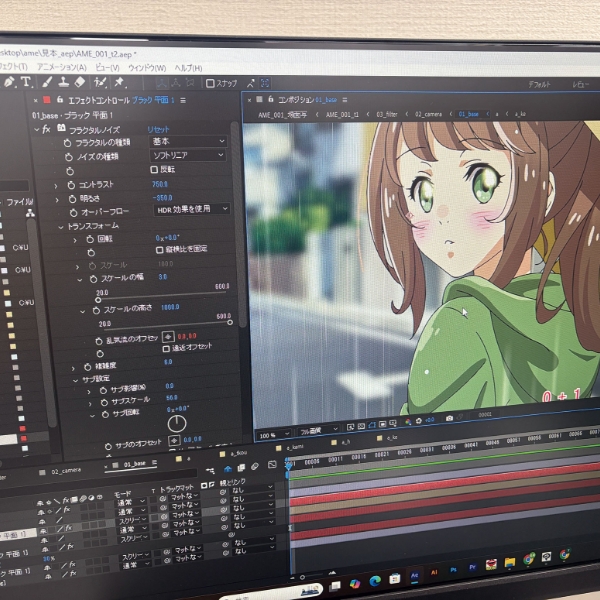The image size is (600, 600).
Task: Toggle the 遠近オフセット checkbox
Action: tap(166, 349)
